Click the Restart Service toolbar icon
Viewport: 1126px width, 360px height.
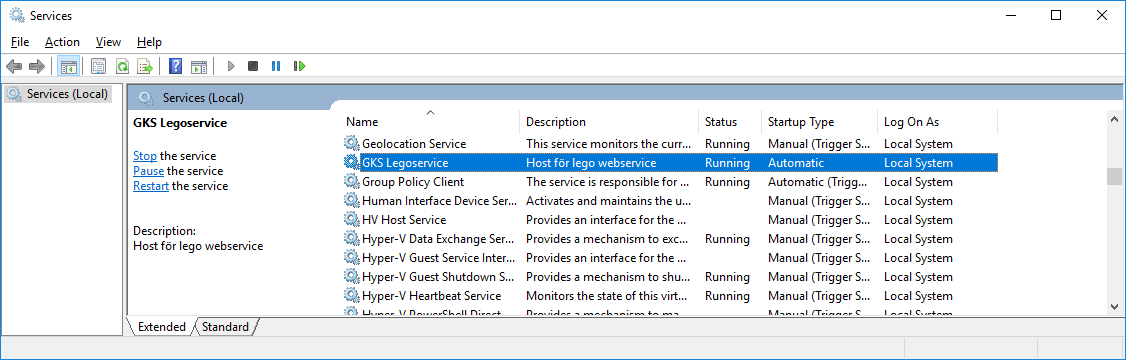[299, 66]
